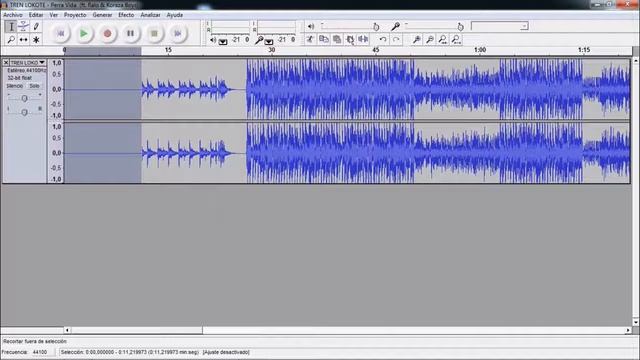Click Skip to Start button
This screenshot has height=360, width=640.
(x=61, y=33)
